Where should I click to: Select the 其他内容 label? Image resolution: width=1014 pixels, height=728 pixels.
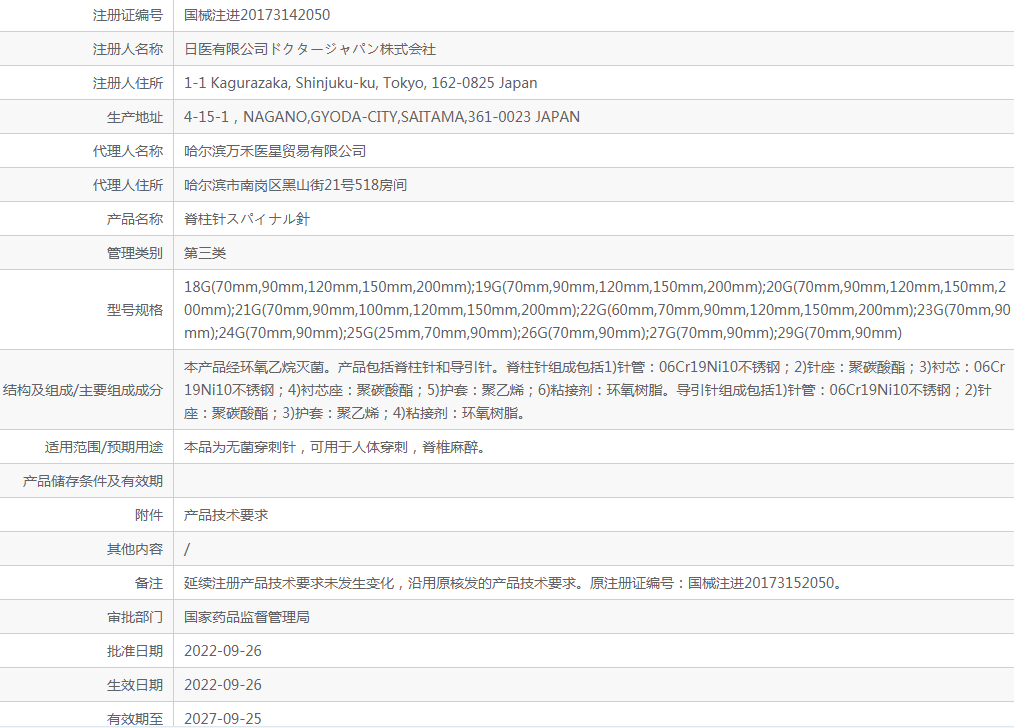click(135, 550)
